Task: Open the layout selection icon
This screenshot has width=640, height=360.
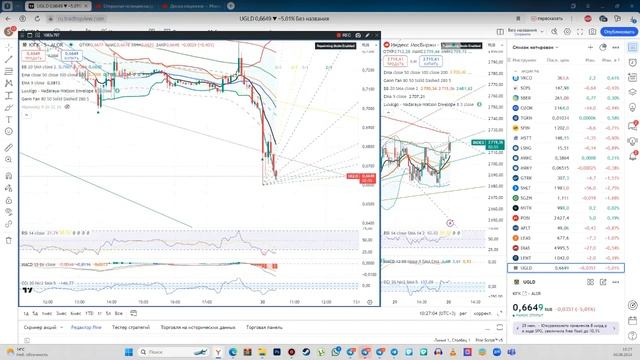Action: (x=500, y=31)
